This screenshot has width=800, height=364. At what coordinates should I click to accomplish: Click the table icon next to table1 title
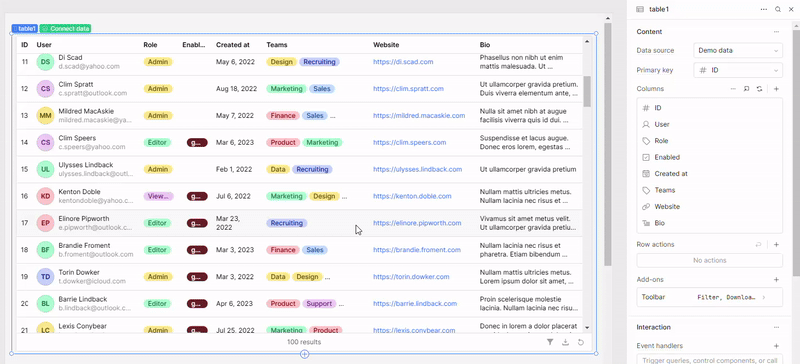[640, 9]
